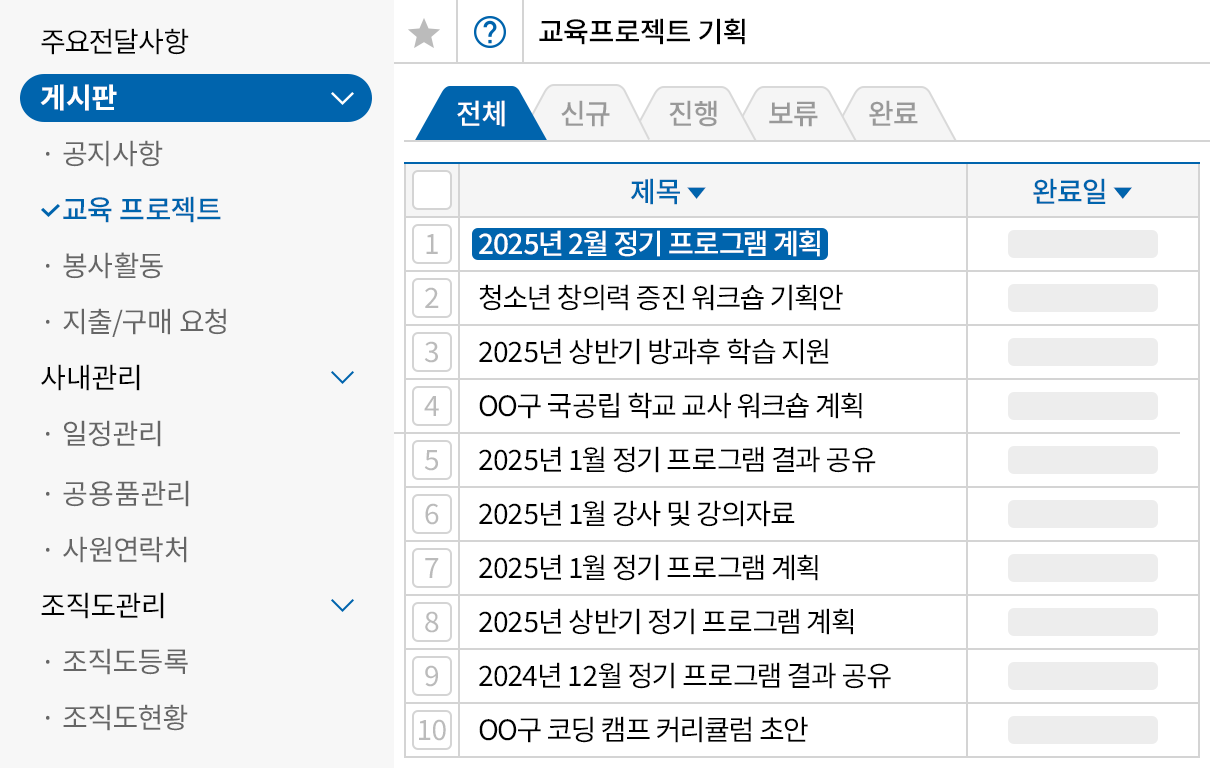Open the 공지사항 board
This screenshot has height=768, width=1210.
tap(115, 154)
